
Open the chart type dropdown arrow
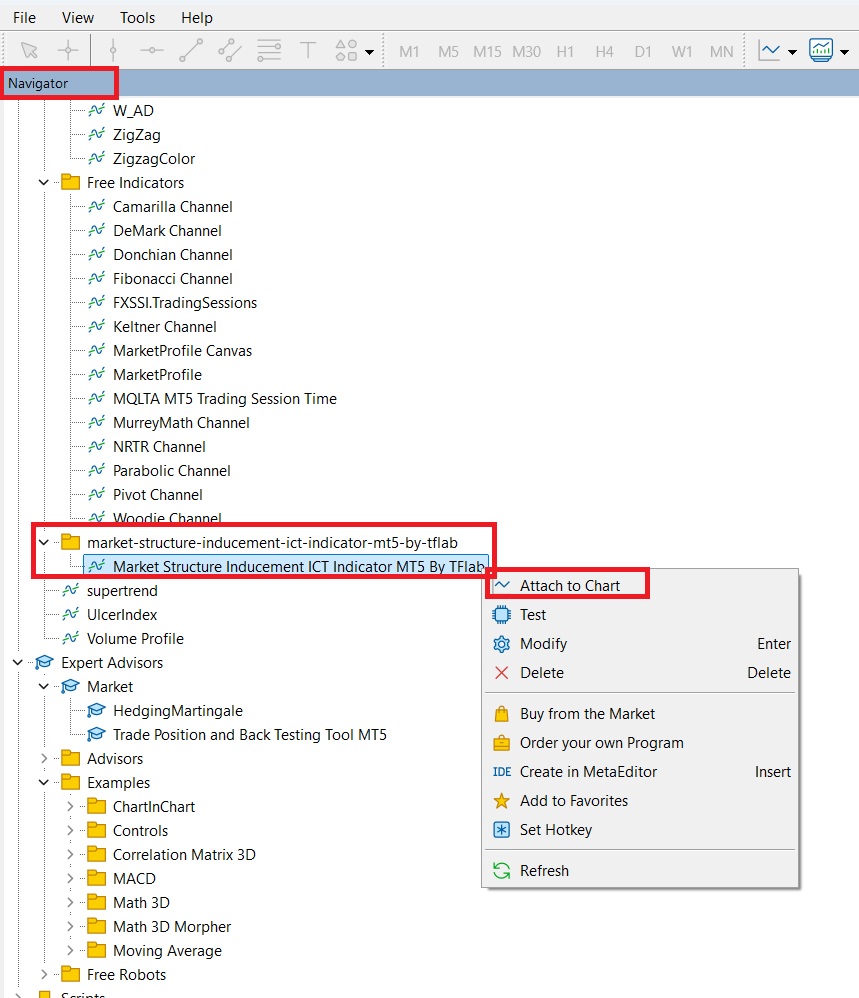tap(792, 52)
